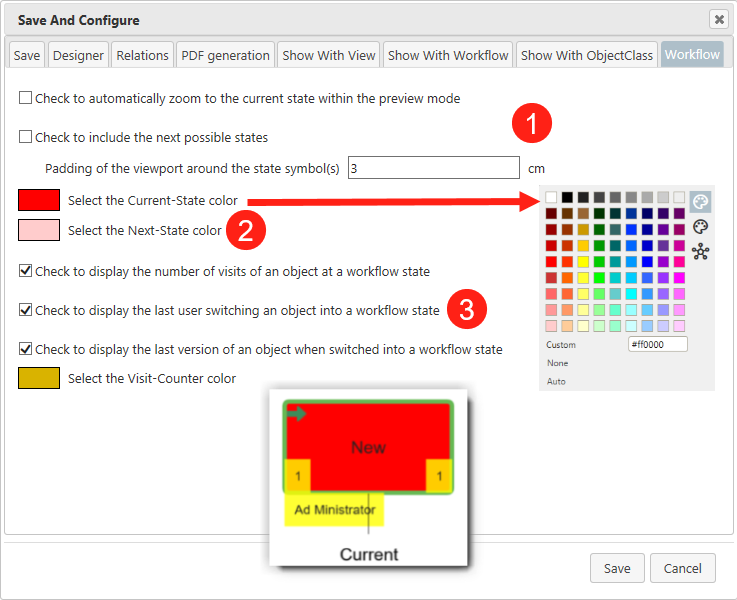Click the outlined palette icon in color picker
This screenshot has width=737, height=600.
(x=700, y=227)
